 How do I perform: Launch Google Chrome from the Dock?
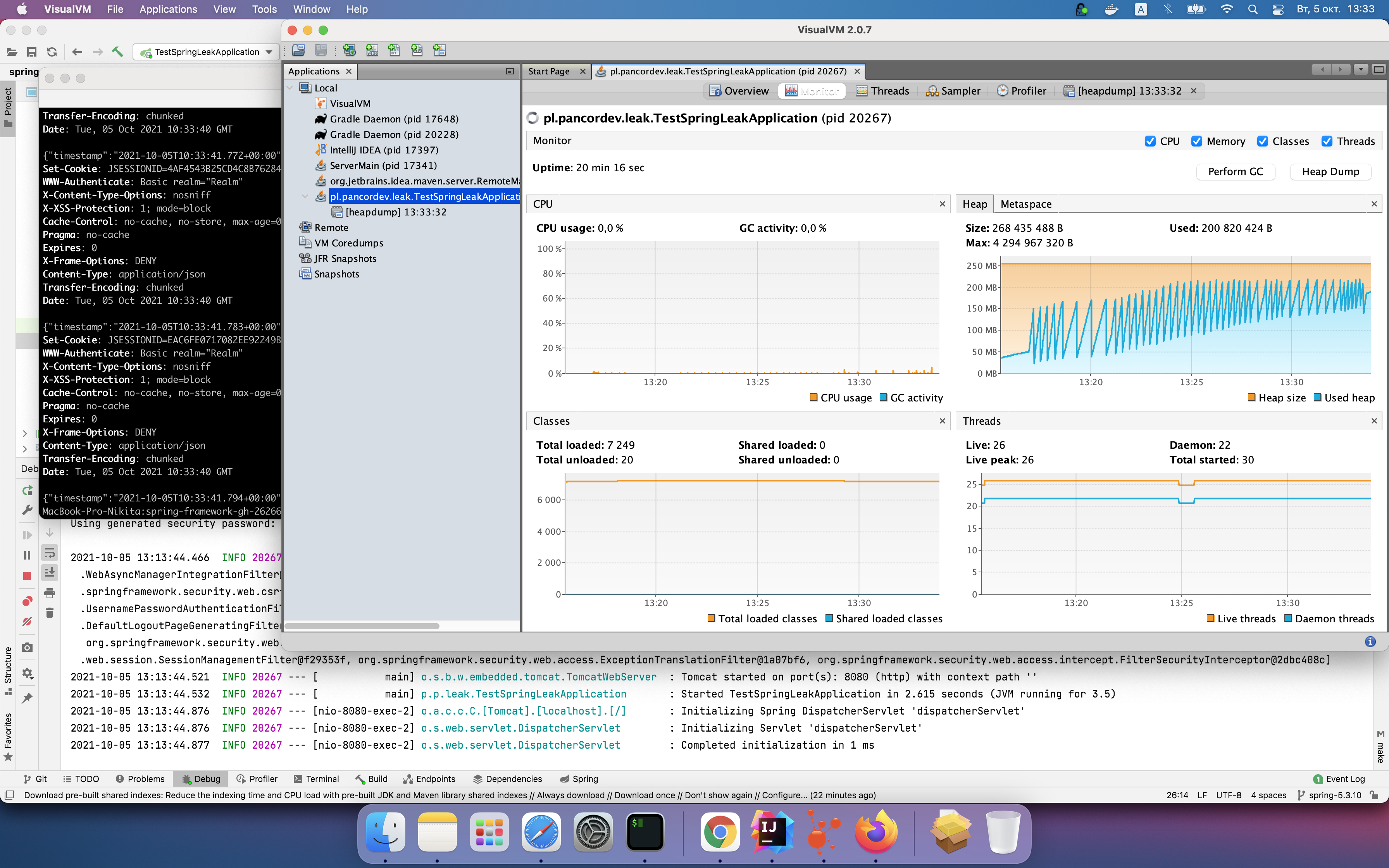point(720,832)
